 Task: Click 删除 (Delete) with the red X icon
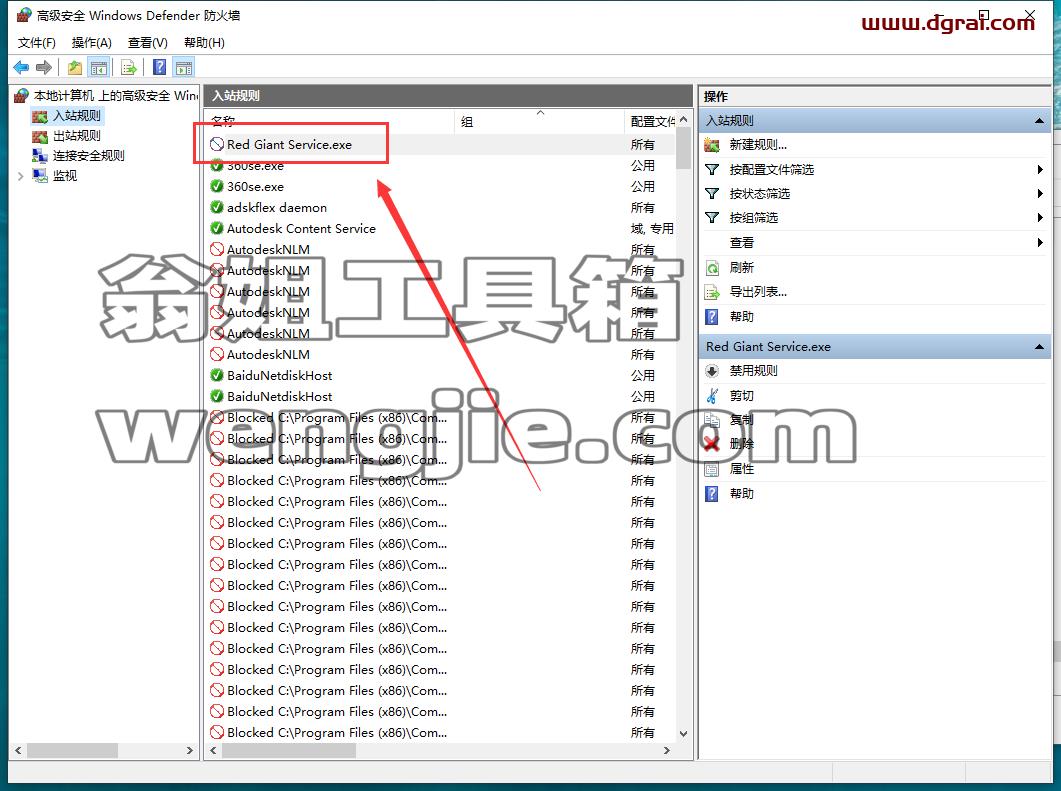742,444
